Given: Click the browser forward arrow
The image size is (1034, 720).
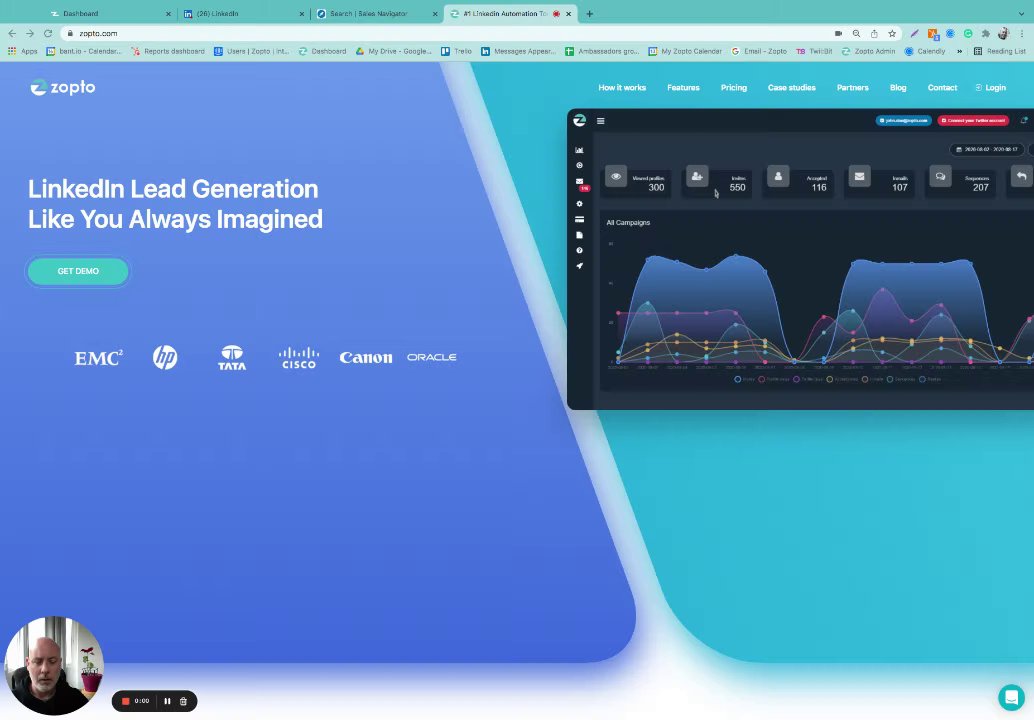Looking at the screenshot, I should click(30, 33).
